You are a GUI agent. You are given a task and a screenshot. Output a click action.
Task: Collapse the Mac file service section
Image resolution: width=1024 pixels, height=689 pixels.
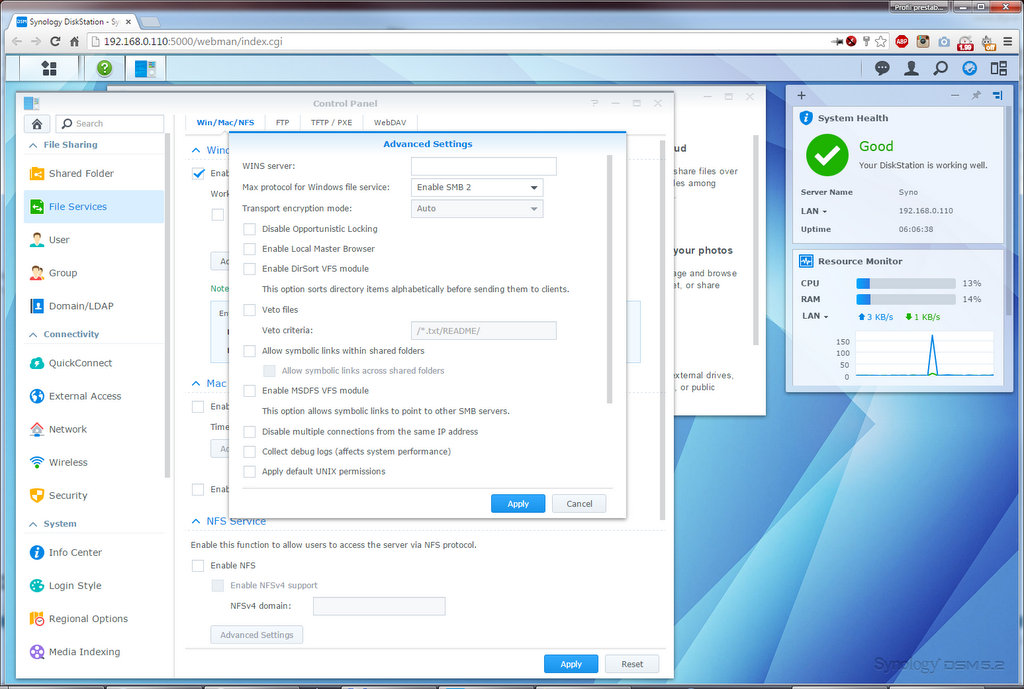pos(195,383)
